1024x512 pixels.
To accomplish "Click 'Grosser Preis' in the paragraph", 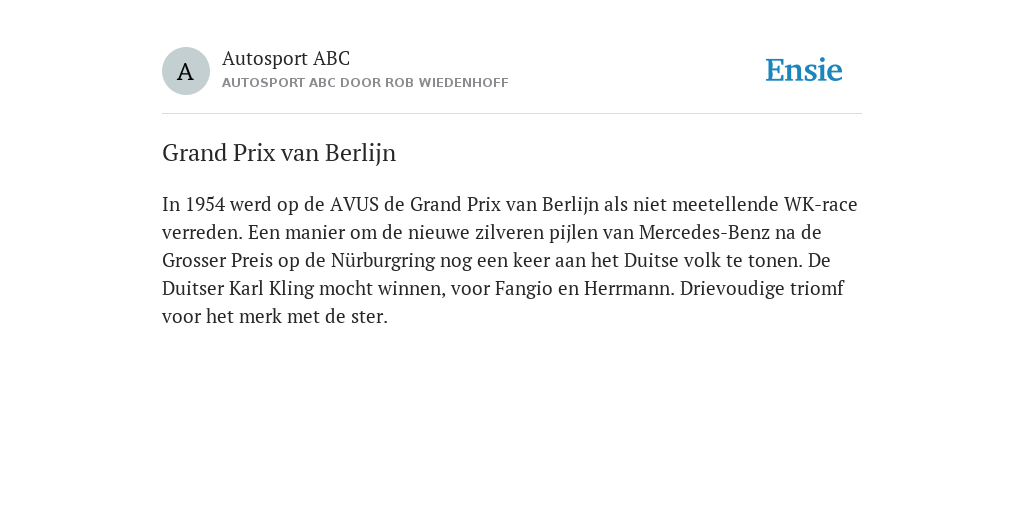I will pyautogui.click(x=217, y=261).
